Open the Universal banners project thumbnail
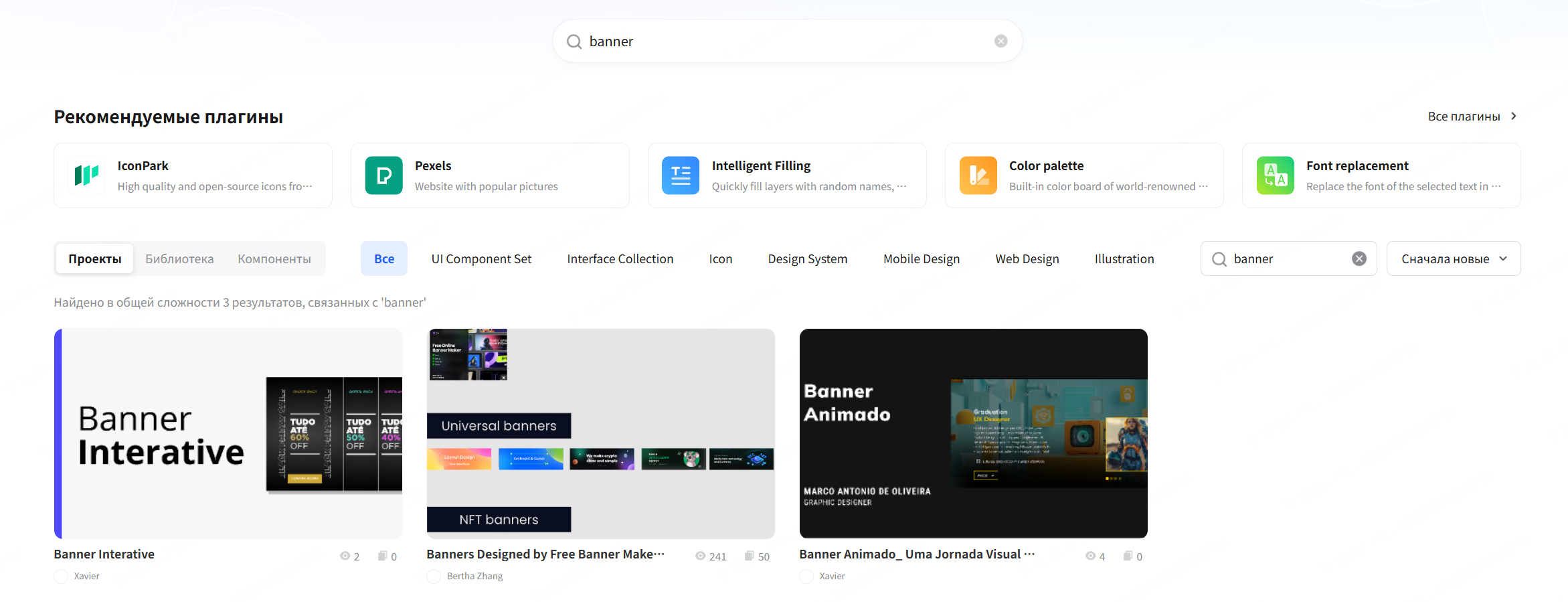 (x=600, y=433)
